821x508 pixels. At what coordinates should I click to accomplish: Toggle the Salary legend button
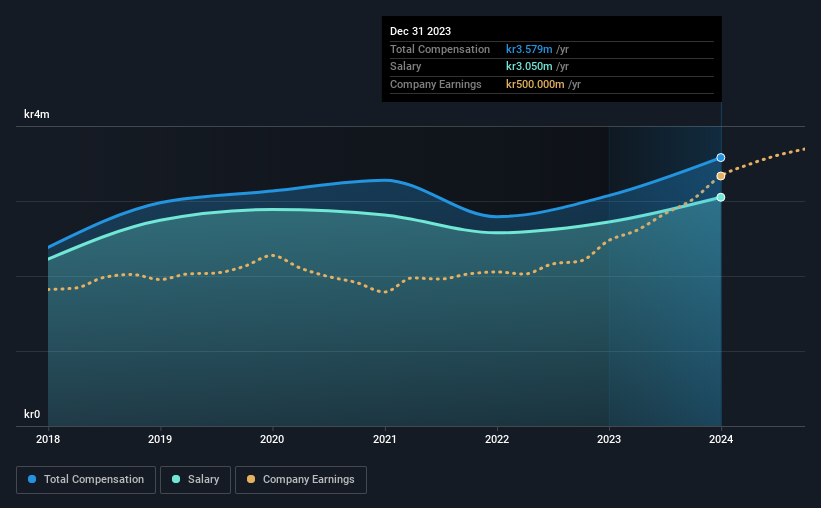pos(195,480)
